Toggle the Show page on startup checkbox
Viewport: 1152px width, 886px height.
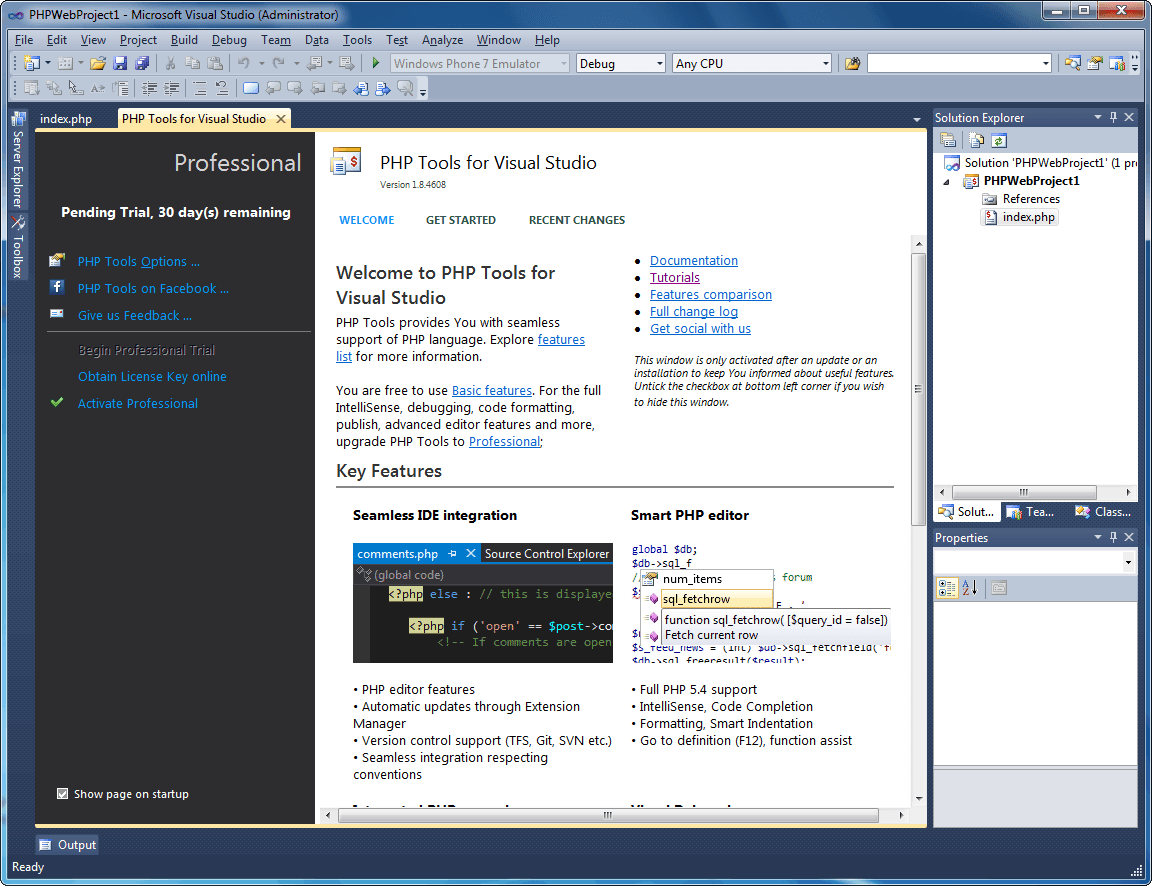(62, 793)
